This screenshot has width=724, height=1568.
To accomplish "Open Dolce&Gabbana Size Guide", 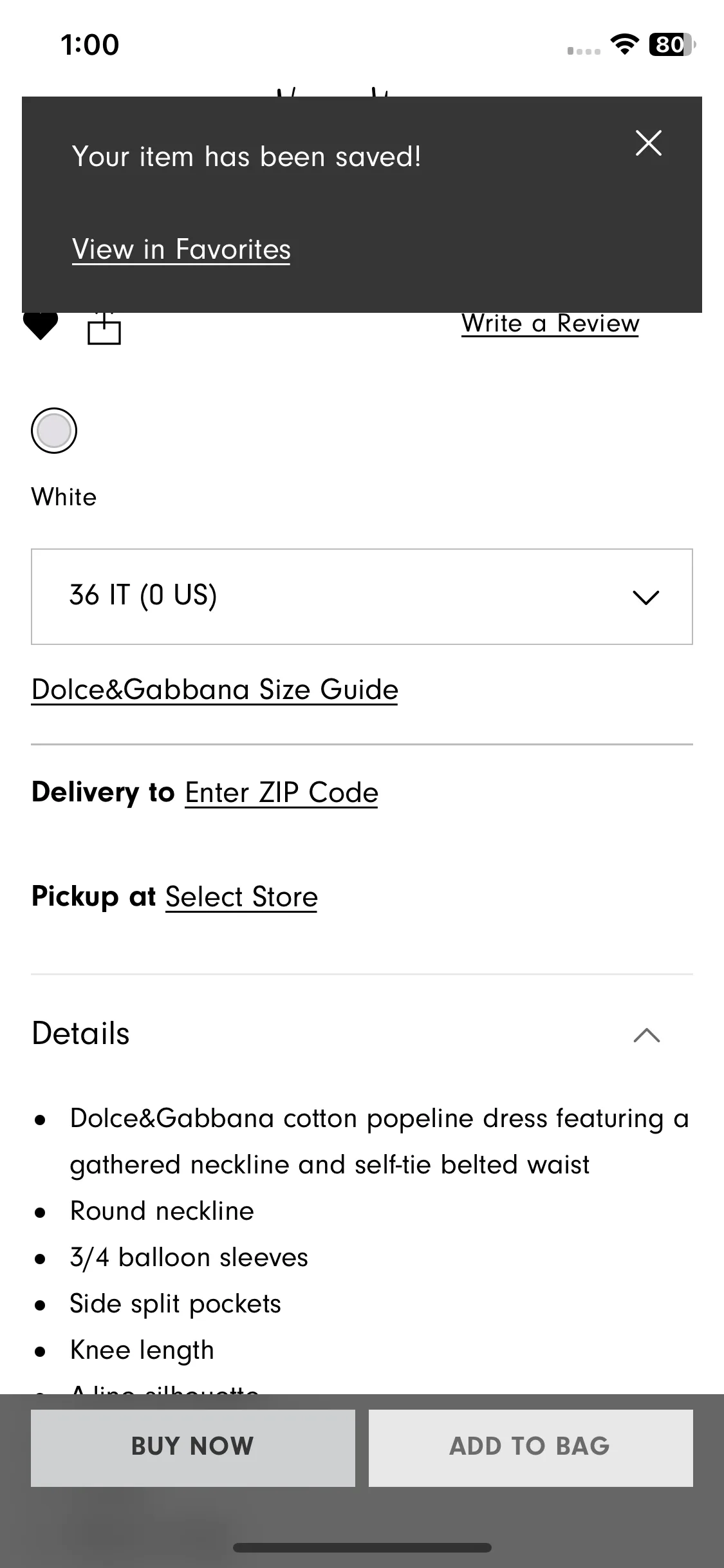I will click(215, 690).
